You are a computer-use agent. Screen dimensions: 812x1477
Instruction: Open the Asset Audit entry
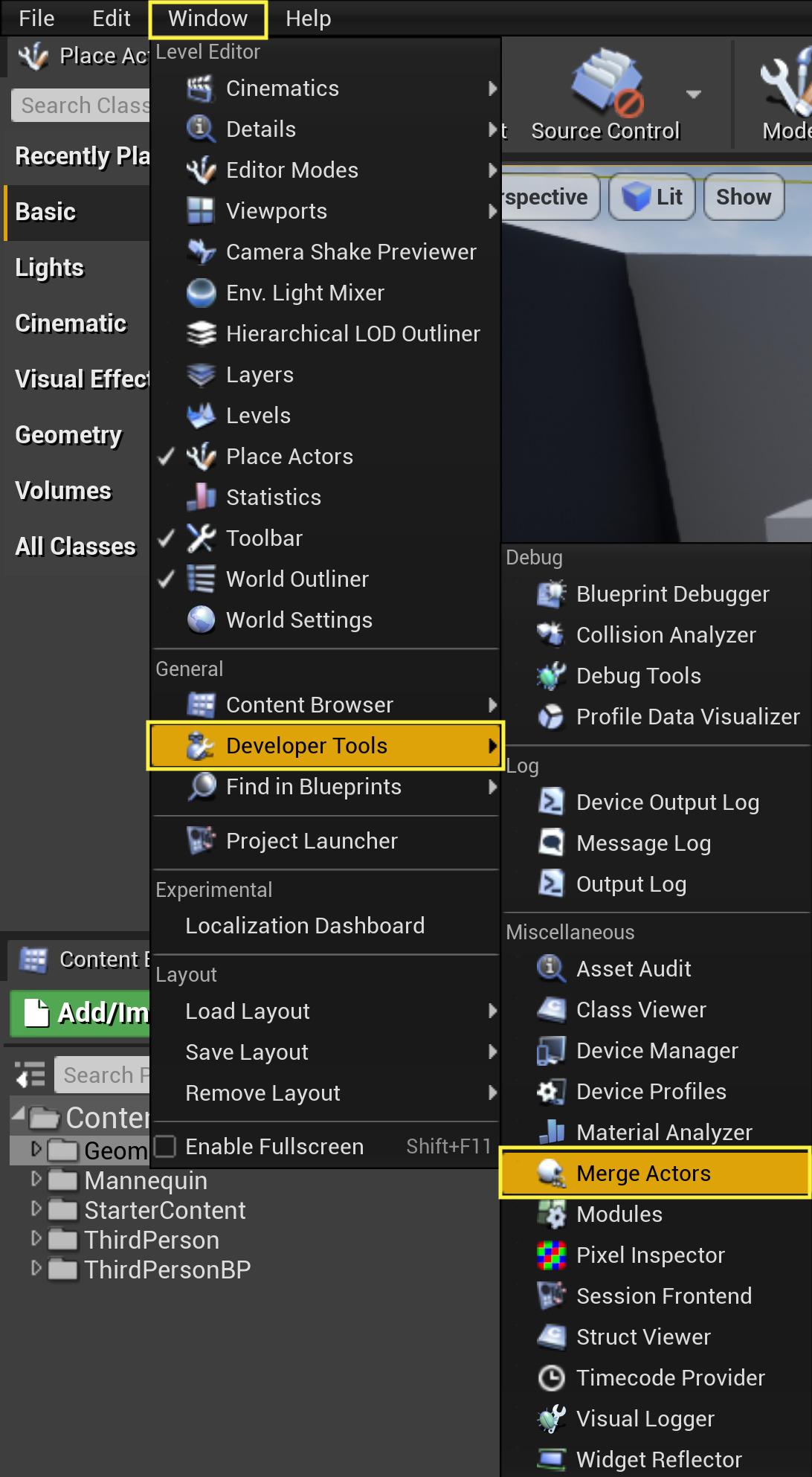[655, 969]
